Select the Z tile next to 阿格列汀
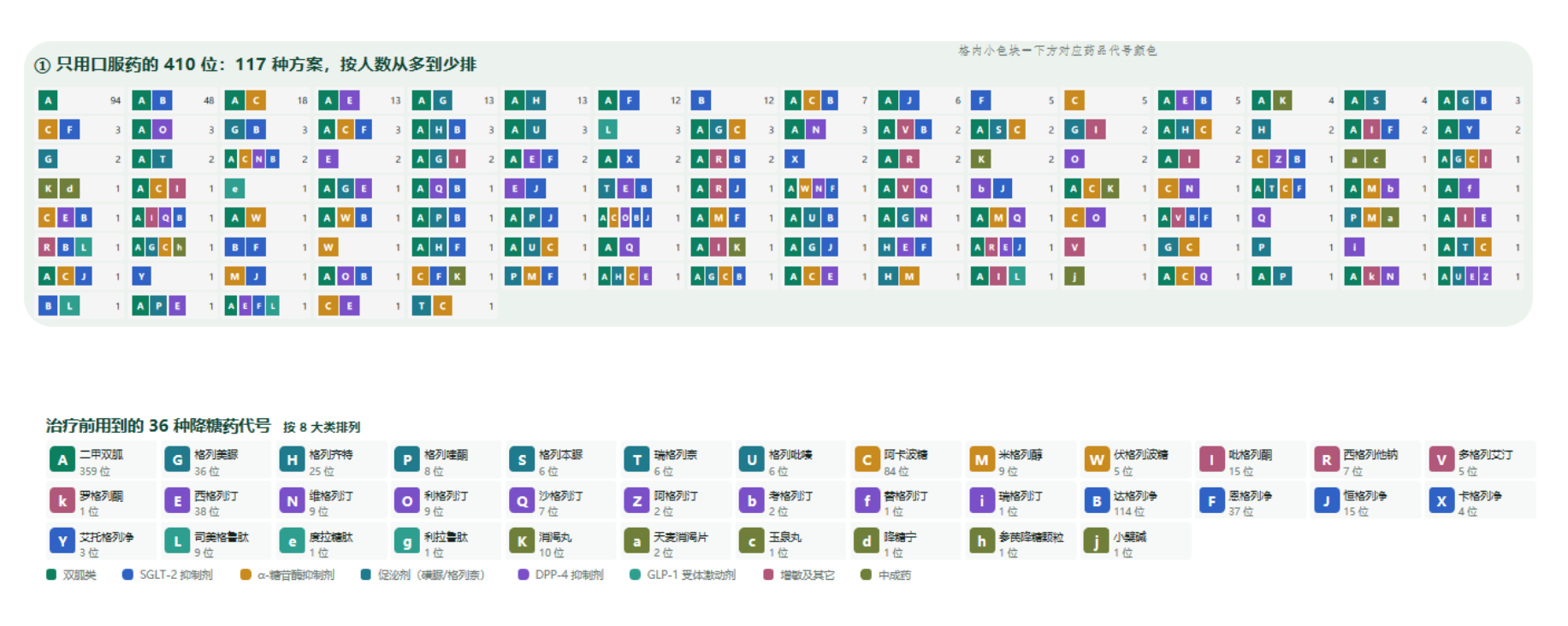The height and width of the screenshot is (626, 1568). (636, 501)
